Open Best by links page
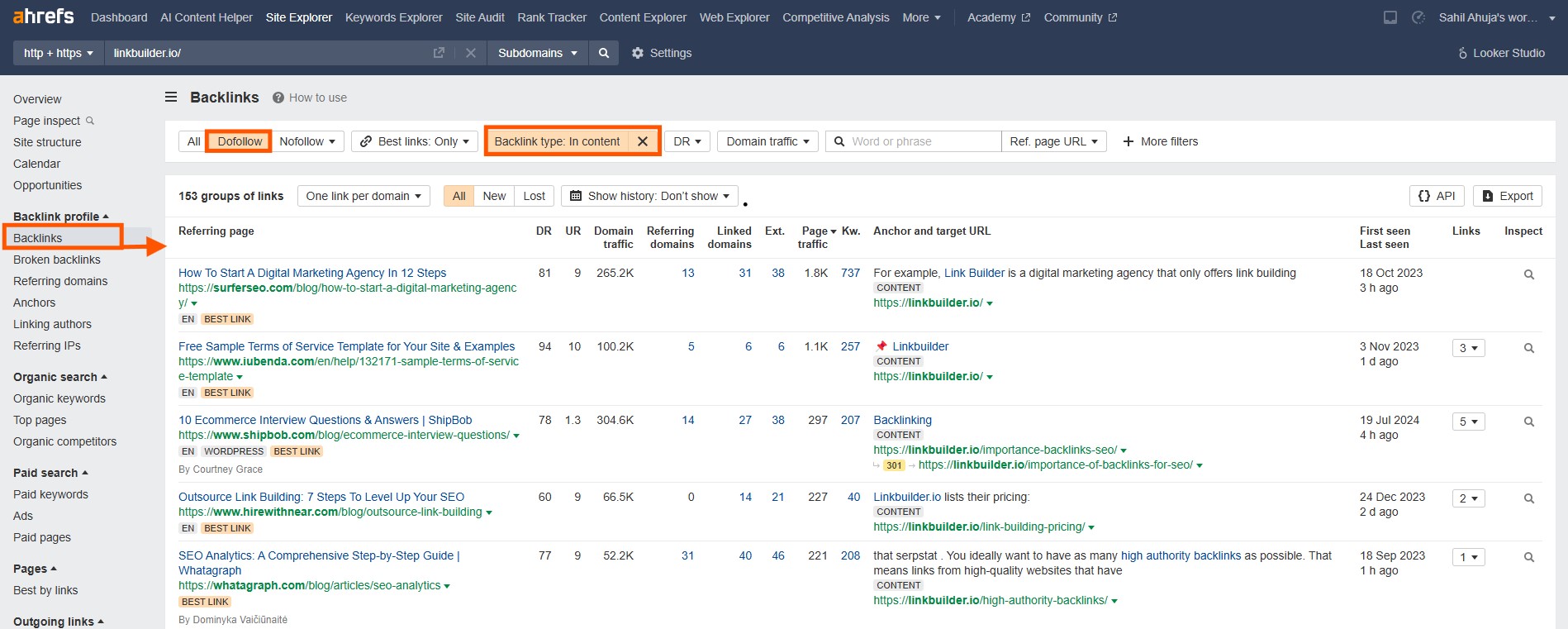The image size is (1568, 629). pyautogui.click(x=45, y=590)
